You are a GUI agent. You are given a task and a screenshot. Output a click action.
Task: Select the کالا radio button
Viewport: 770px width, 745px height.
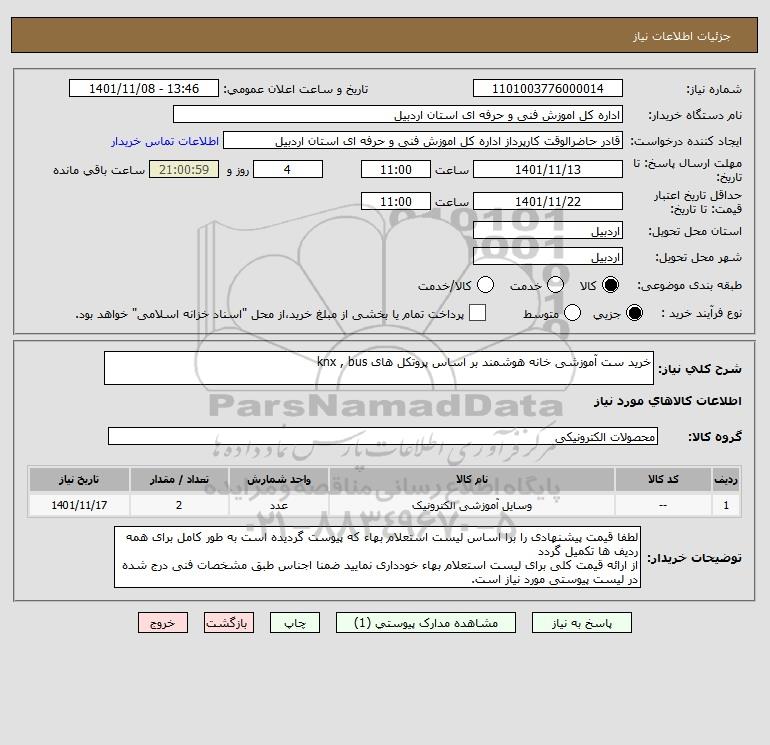pyautogui.click(x=610, y=285)
